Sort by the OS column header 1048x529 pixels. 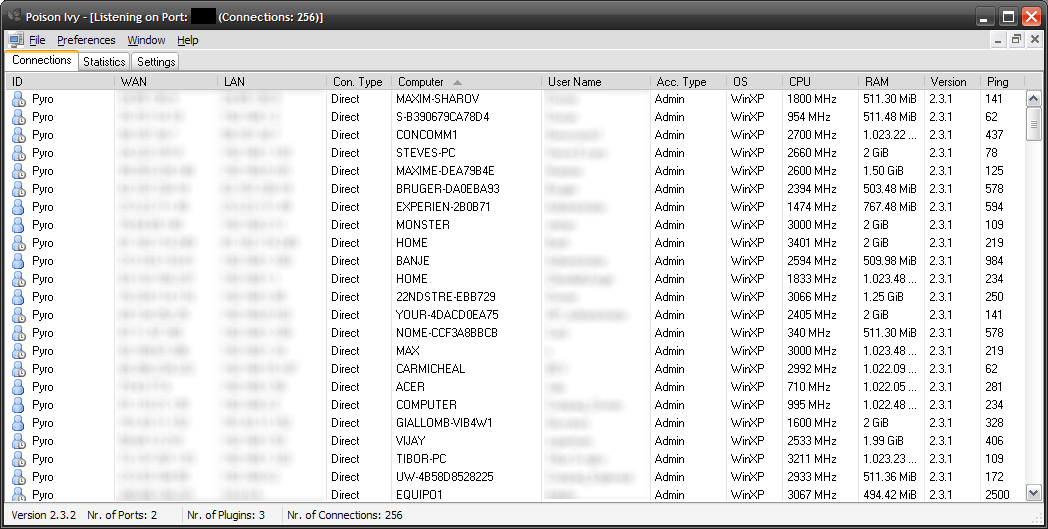(754, 82)
